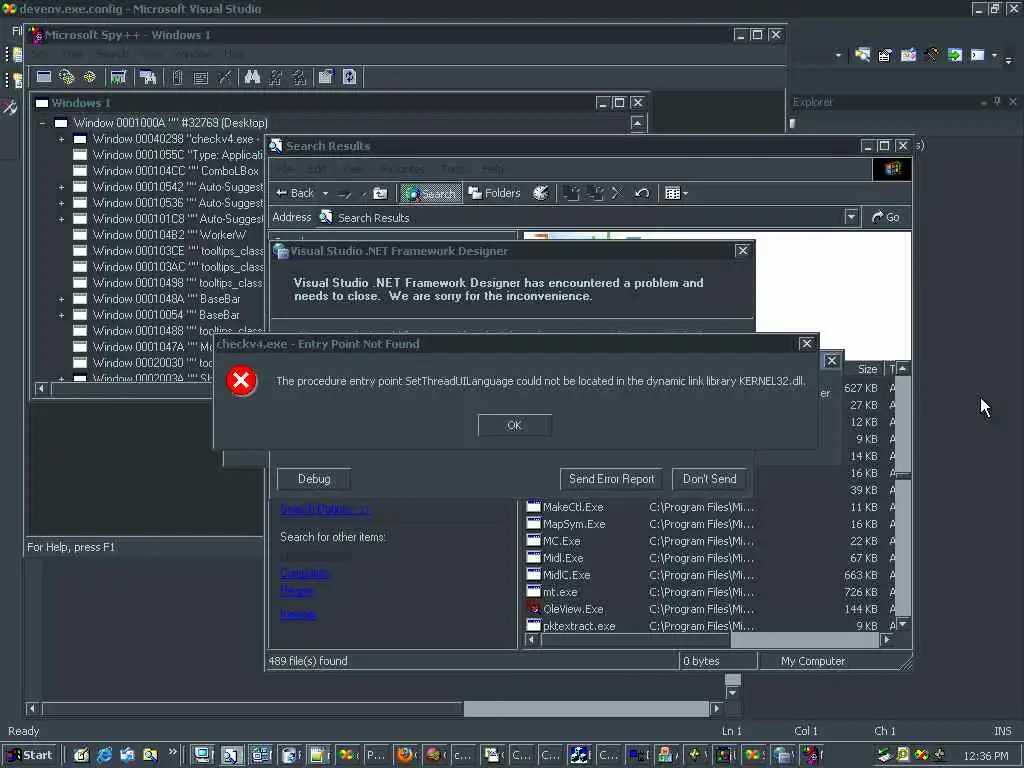This screenshot has height=768, width=1024.
Task: Open the Tools menu in Search Results
Action: pos(452,169)
